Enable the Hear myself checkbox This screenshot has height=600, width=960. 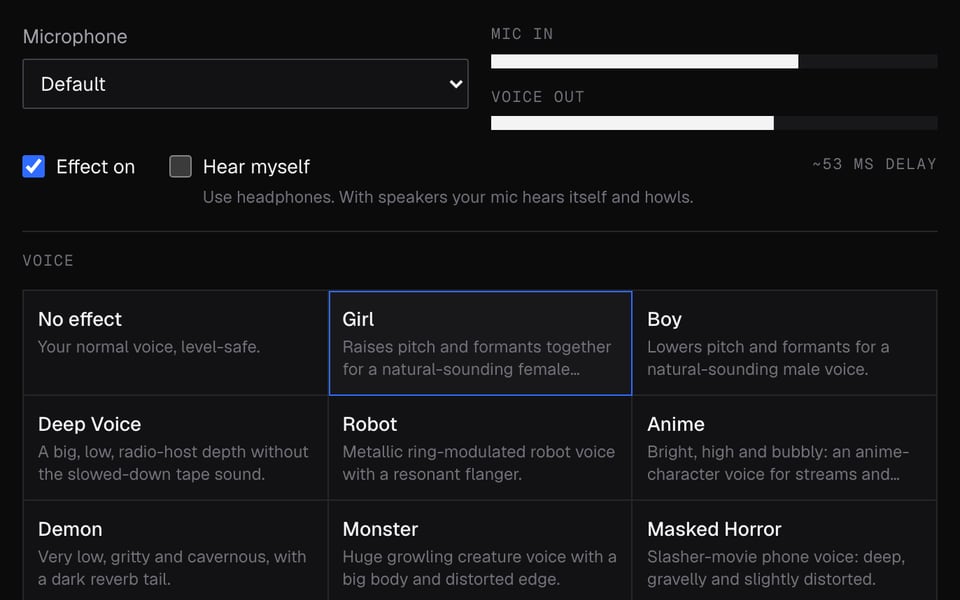(181, 166)
